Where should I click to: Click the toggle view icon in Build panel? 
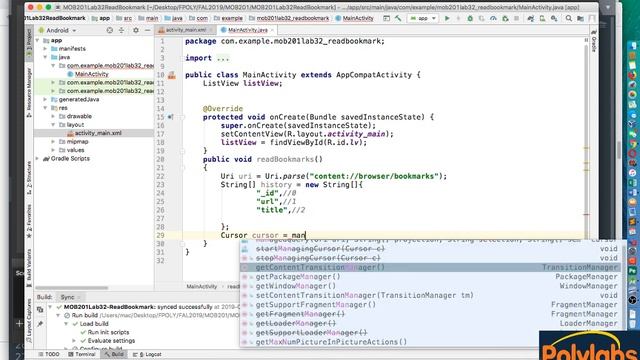coord(40,310)
